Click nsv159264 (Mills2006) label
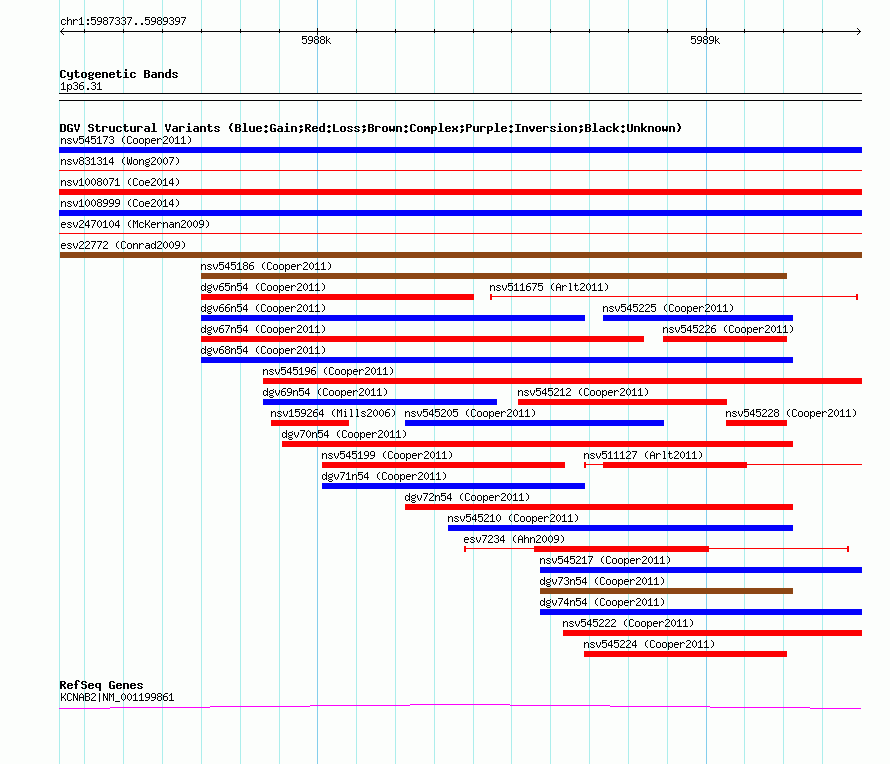890x764 pixels. [333, 413]
